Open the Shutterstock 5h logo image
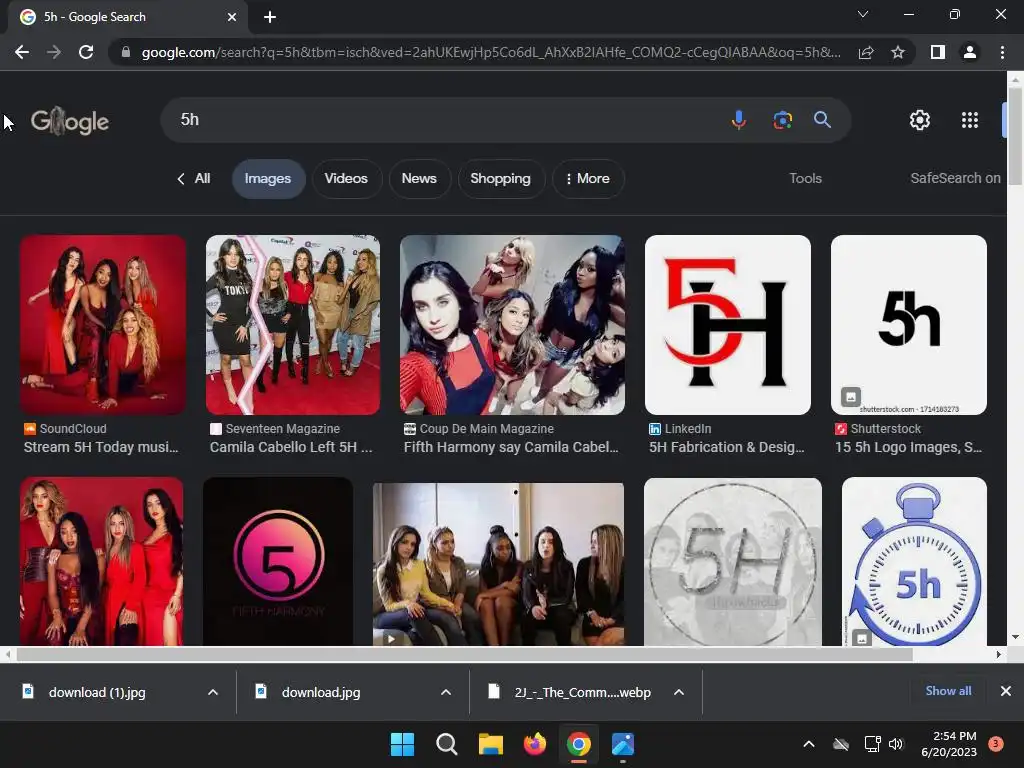The image size is (1024, 768). coord(908,325)
